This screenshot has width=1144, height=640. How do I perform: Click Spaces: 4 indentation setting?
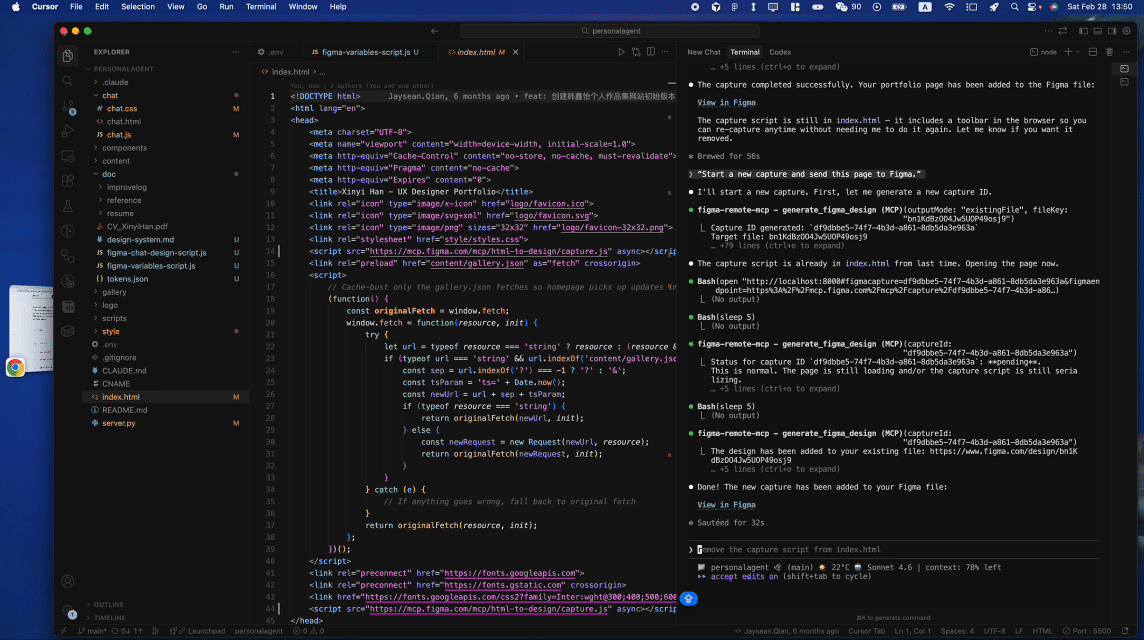(x=956, y=631)
